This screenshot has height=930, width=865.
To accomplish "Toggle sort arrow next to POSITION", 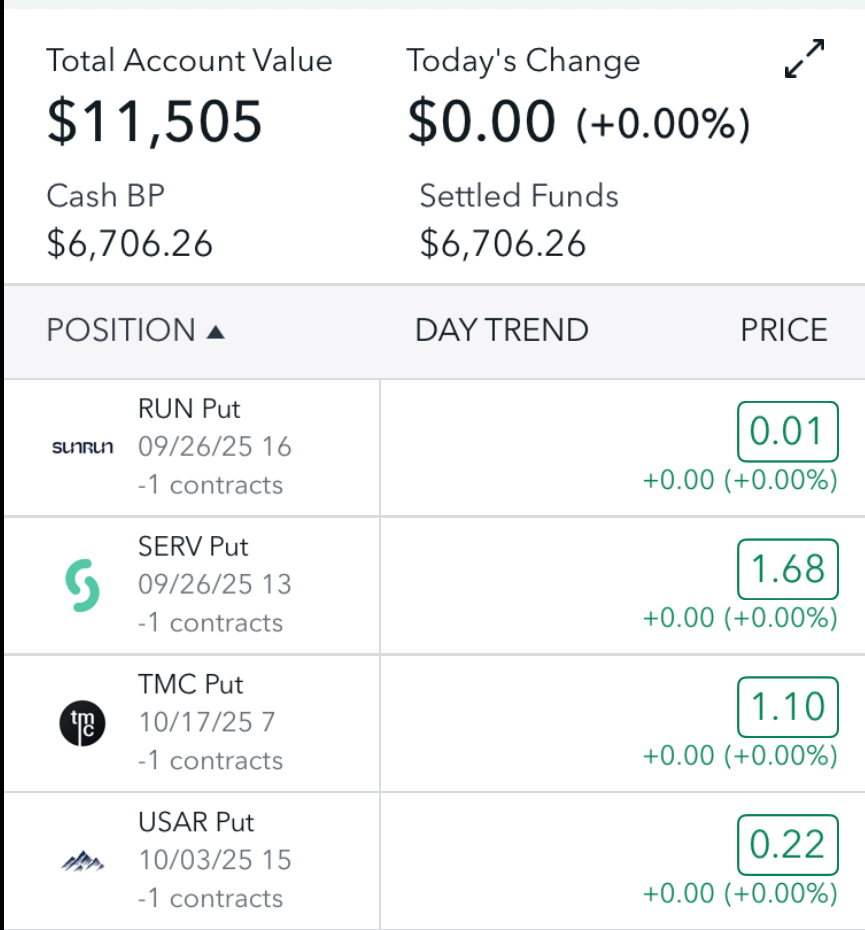I will (215, 331).
